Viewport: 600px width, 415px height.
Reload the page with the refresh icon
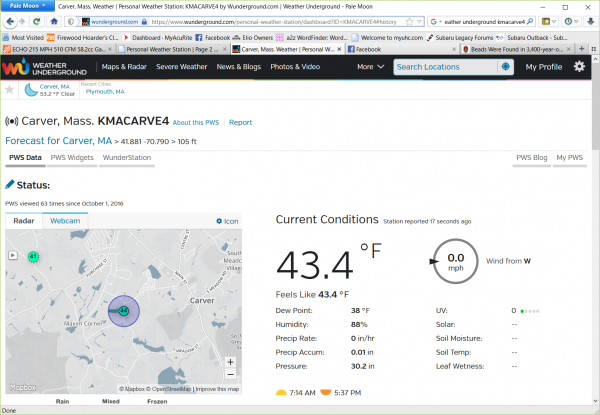pos(37,21)
